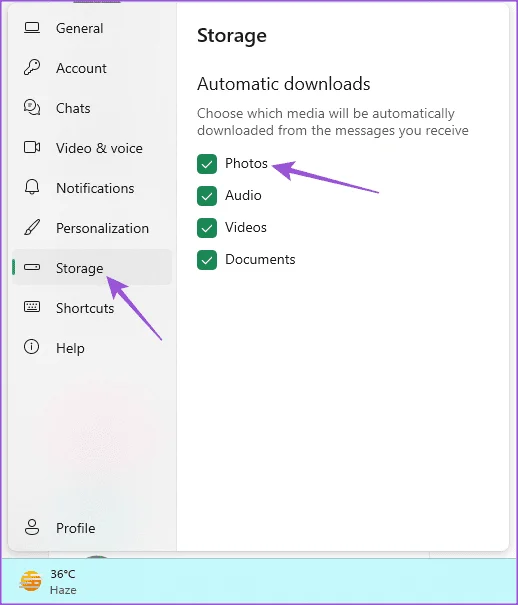Click the Chats bubble icon
Screen dimensions: 518x605
[x=32, y=107]
